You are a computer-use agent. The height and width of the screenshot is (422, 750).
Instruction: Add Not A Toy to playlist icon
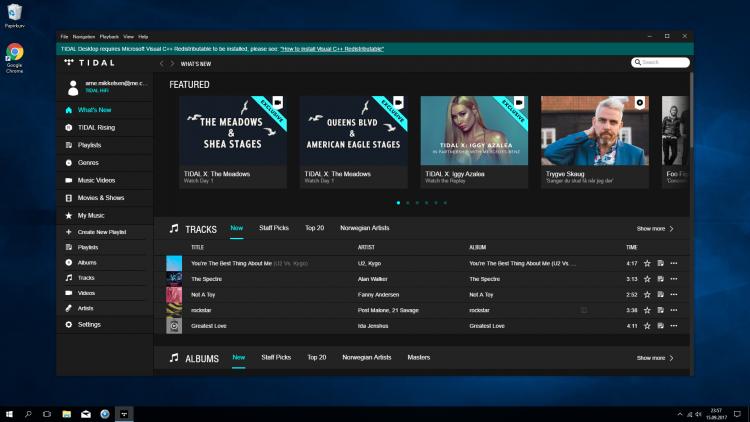(661, 295)
